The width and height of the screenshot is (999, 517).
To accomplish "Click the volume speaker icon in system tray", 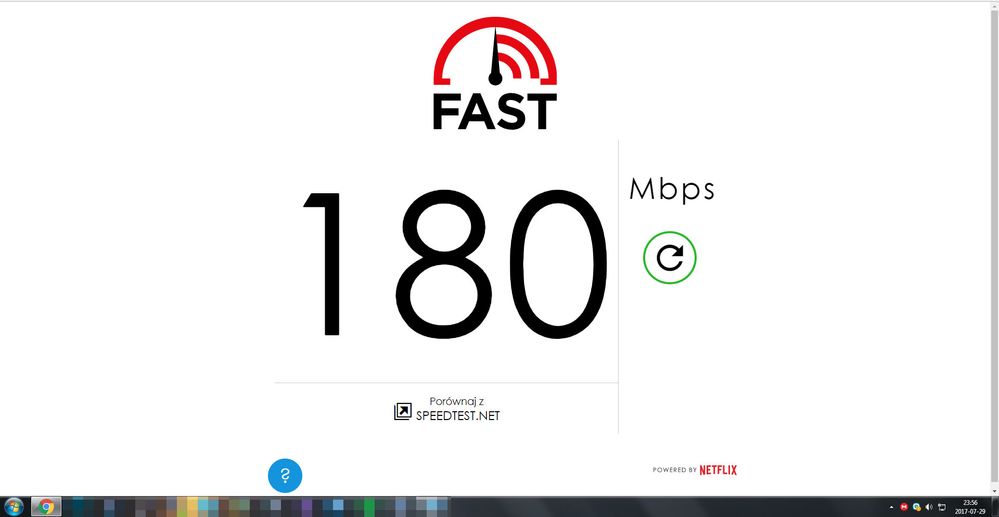I will point(928,507).
